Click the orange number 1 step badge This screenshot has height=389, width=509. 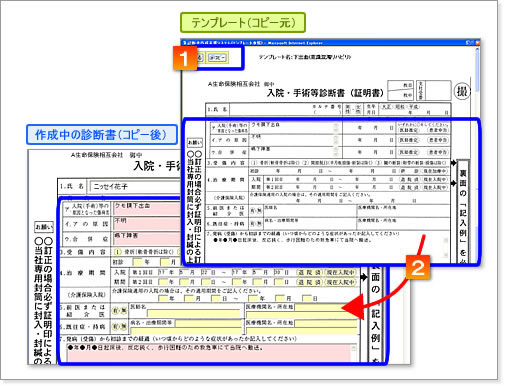[x=185, y=58]
